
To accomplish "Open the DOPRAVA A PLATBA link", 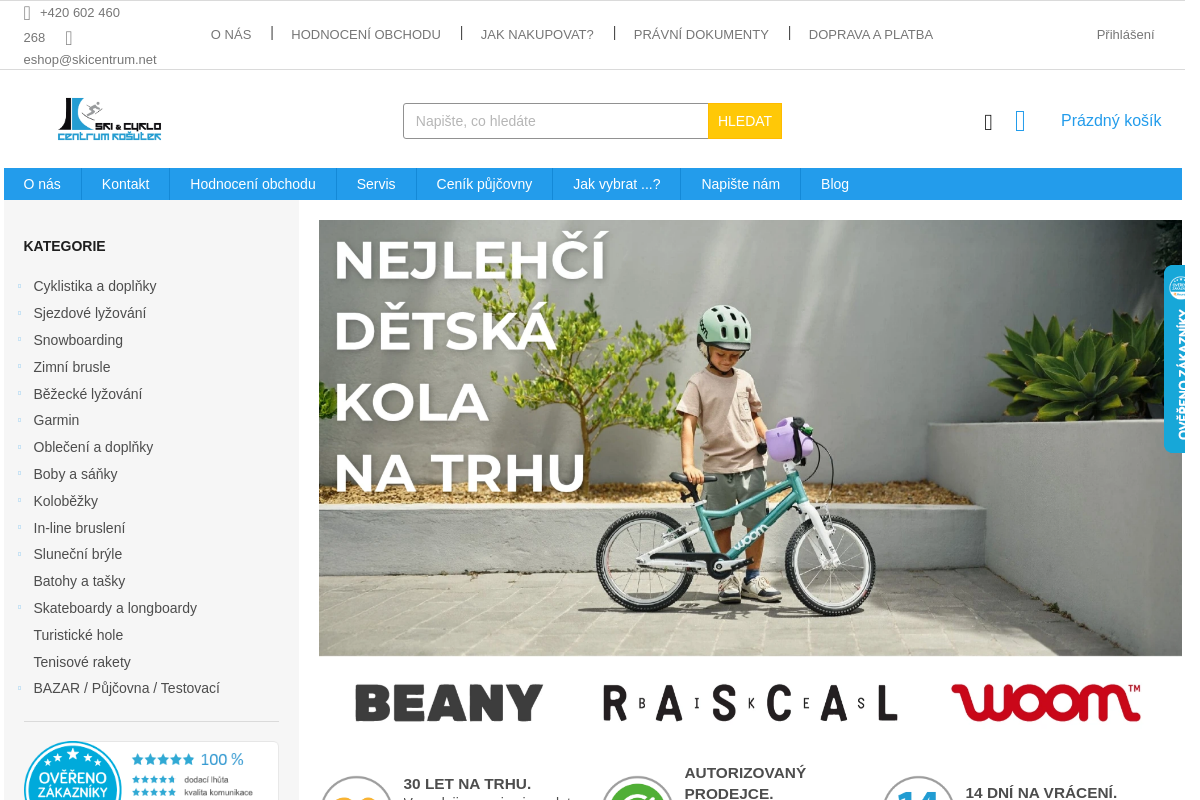I will click(x=871, y=34).
